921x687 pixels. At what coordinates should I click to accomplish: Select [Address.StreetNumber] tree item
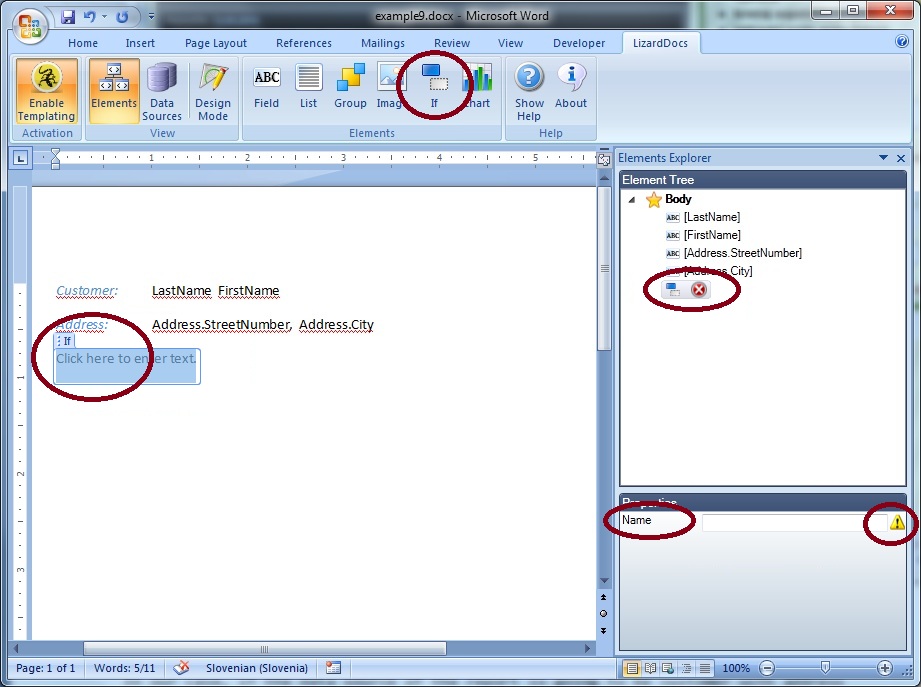742,253
